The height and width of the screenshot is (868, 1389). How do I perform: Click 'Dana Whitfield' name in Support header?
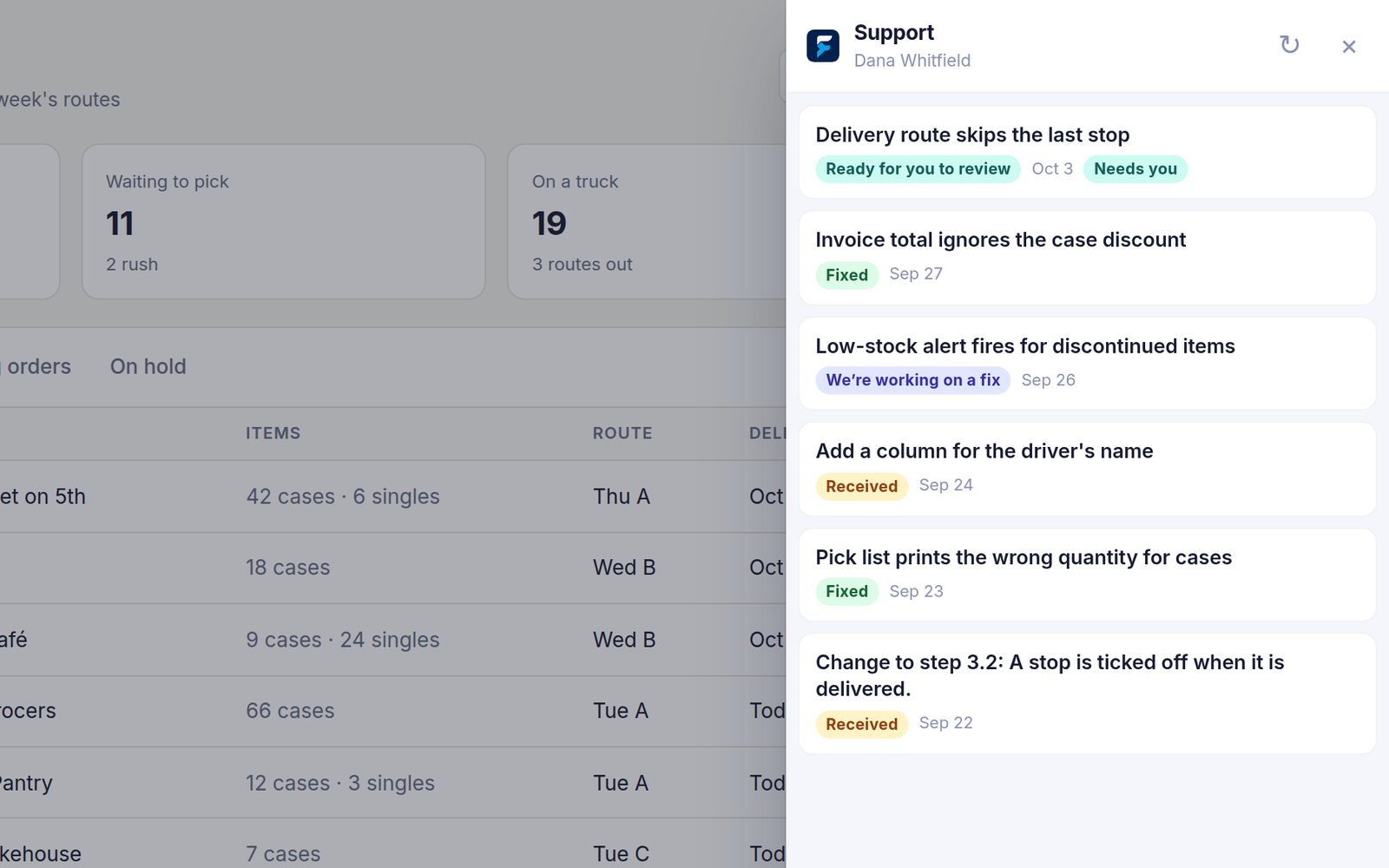912,61
